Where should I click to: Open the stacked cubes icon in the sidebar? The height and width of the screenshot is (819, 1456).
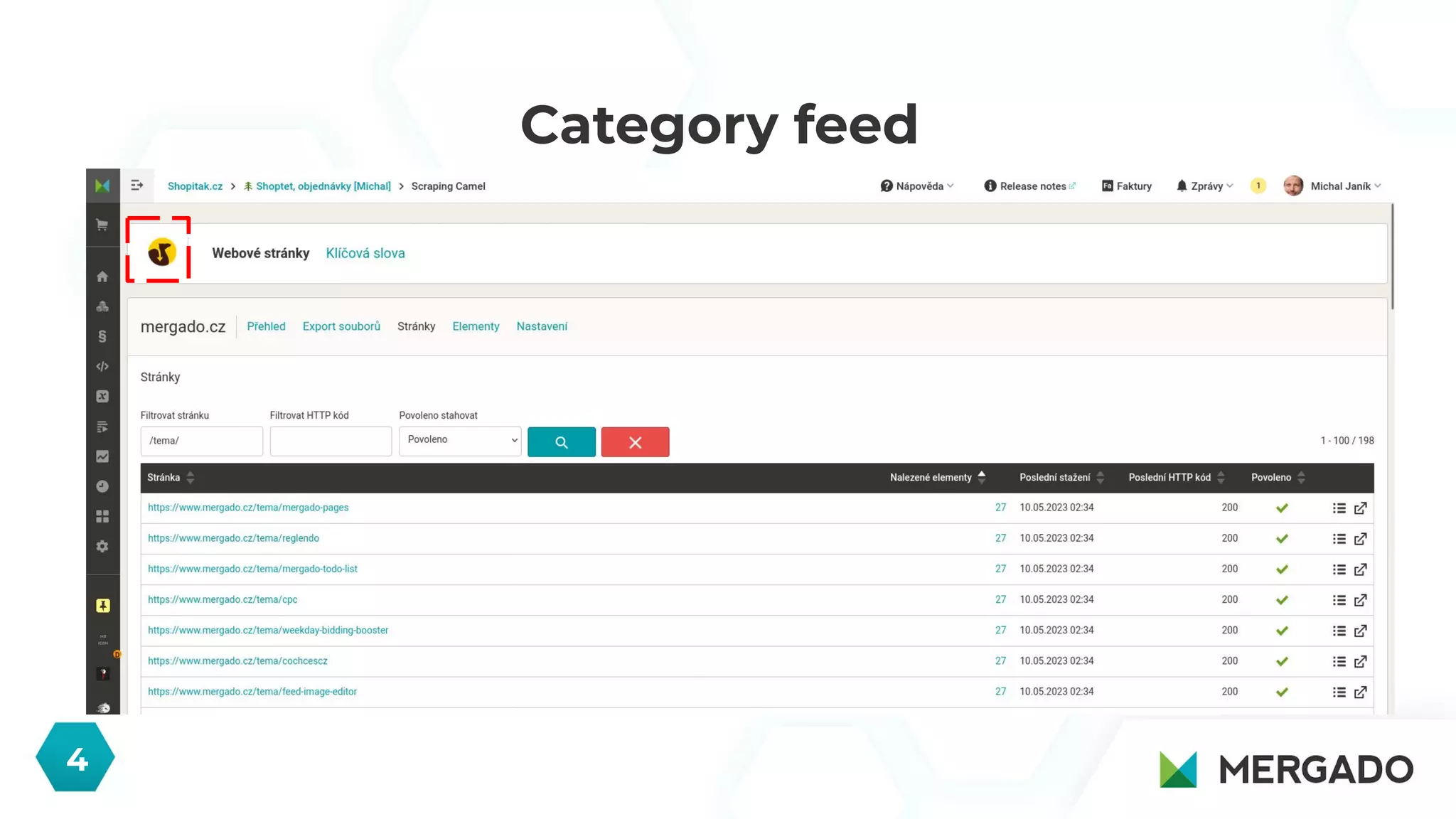(102, 306)
